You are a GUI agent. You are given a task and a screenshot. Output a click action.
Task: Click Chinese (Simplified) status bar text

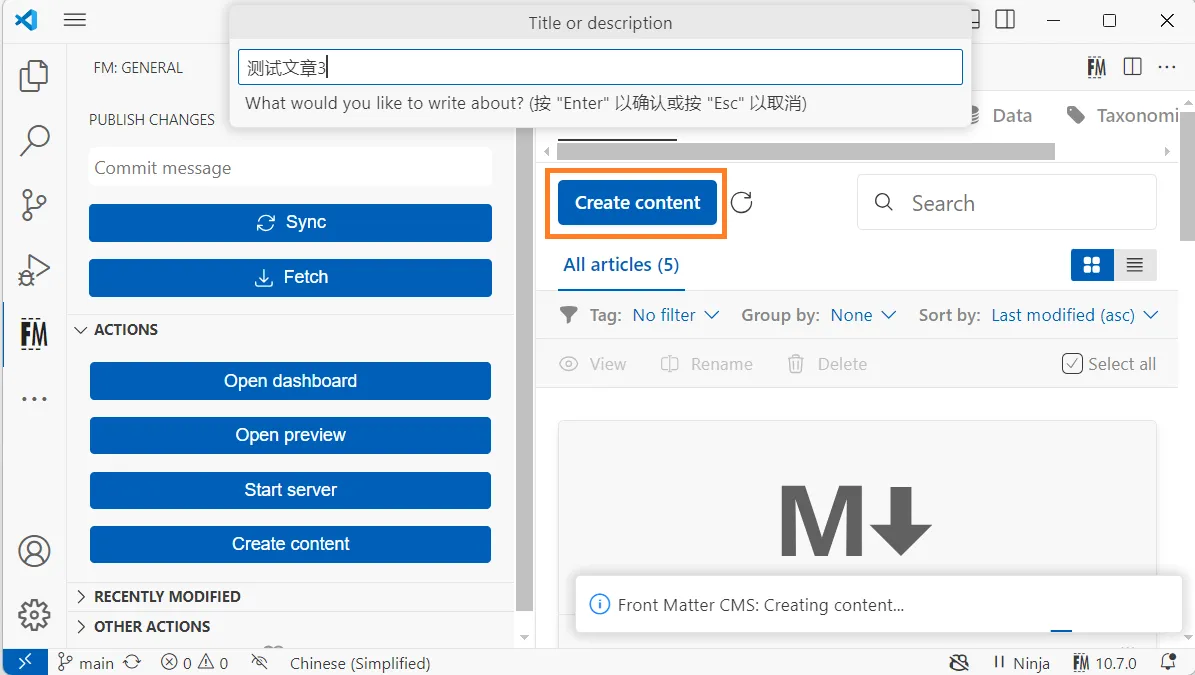(x=360, y=663)
